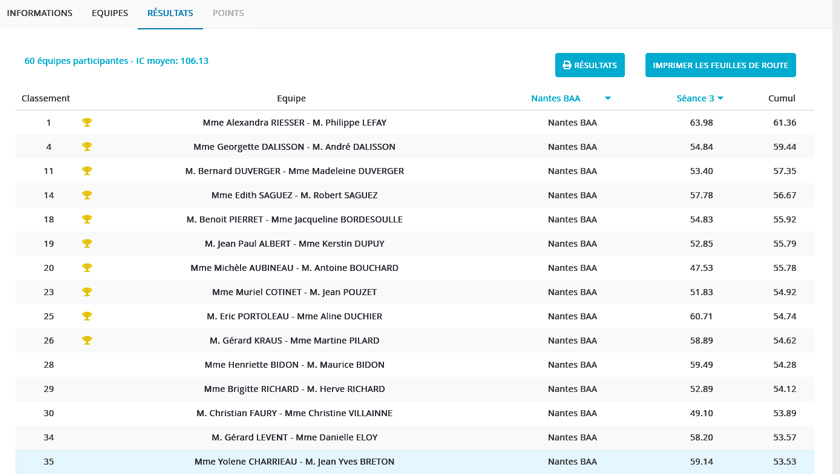Click trophy icon in rank 20 row

coord(87,268)
